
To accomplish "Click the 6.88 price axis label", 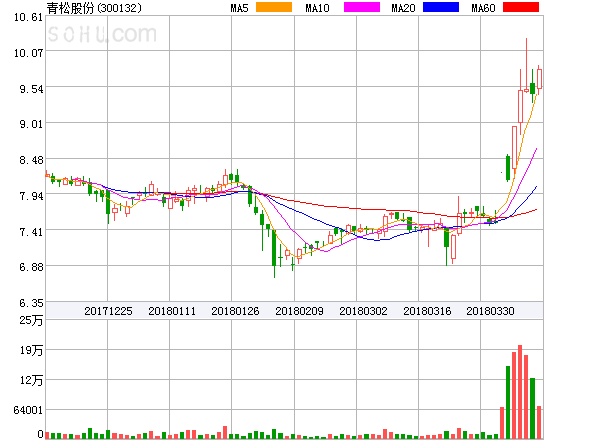I will click(x=31, y=267).
